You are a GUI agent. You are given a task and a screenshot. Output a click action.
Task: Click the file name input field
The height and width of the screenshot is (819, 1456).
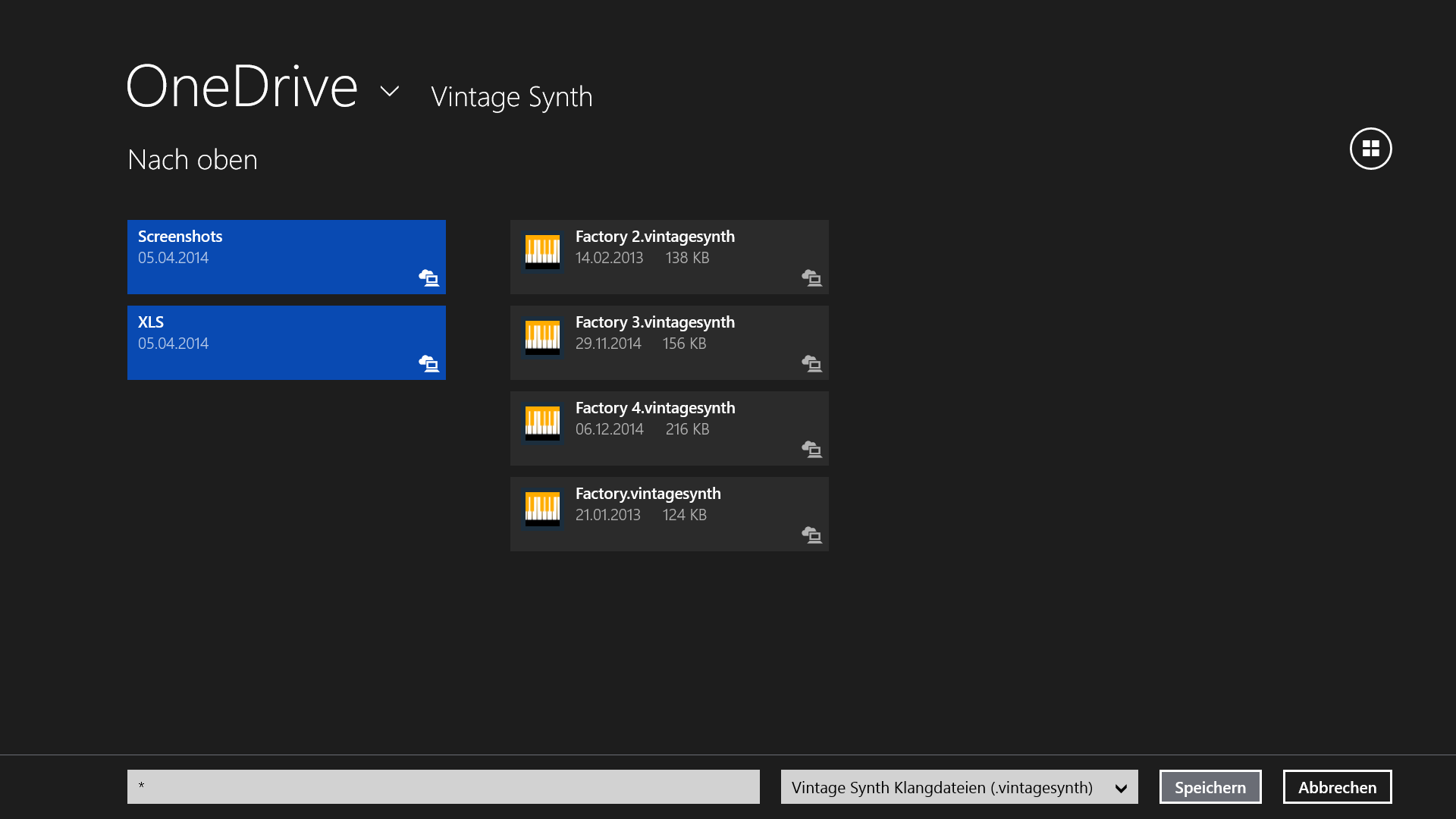443,787
